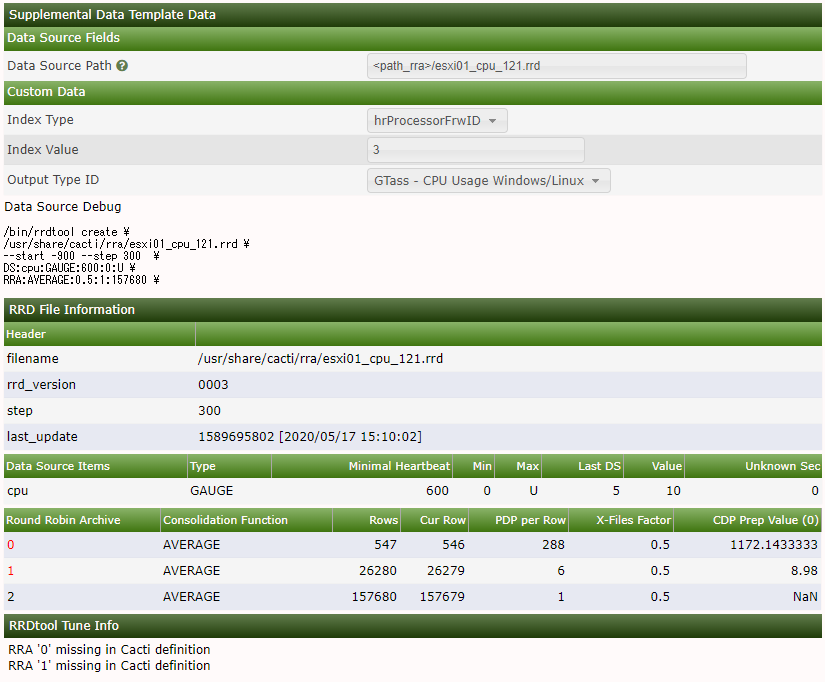Image resolution: width=825 pixels, height=682 pixels.
Task: Click the Data Source Fields section header
Action: 412,38
